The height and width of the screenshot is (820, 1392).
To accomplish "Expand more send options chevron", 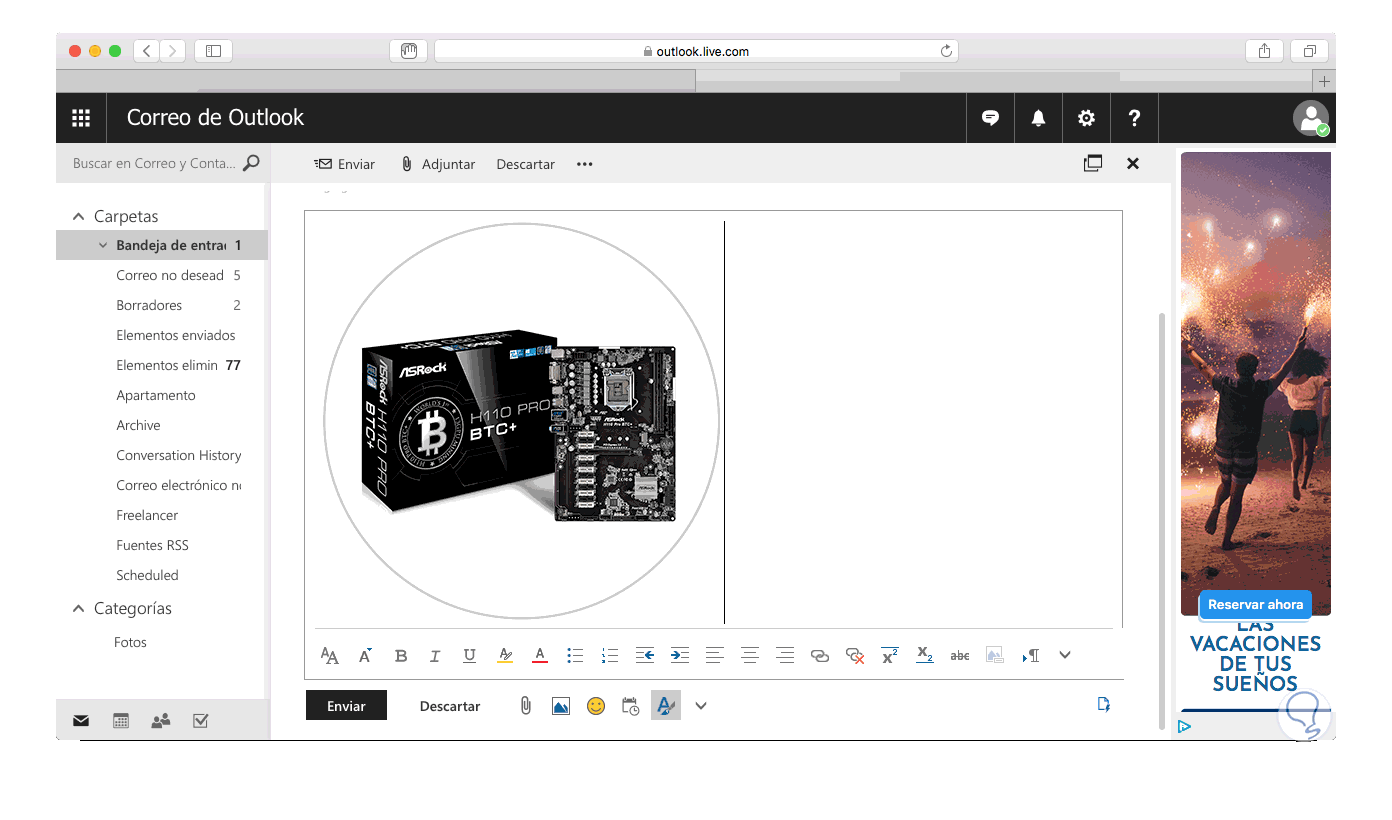I will click(701, 706).
